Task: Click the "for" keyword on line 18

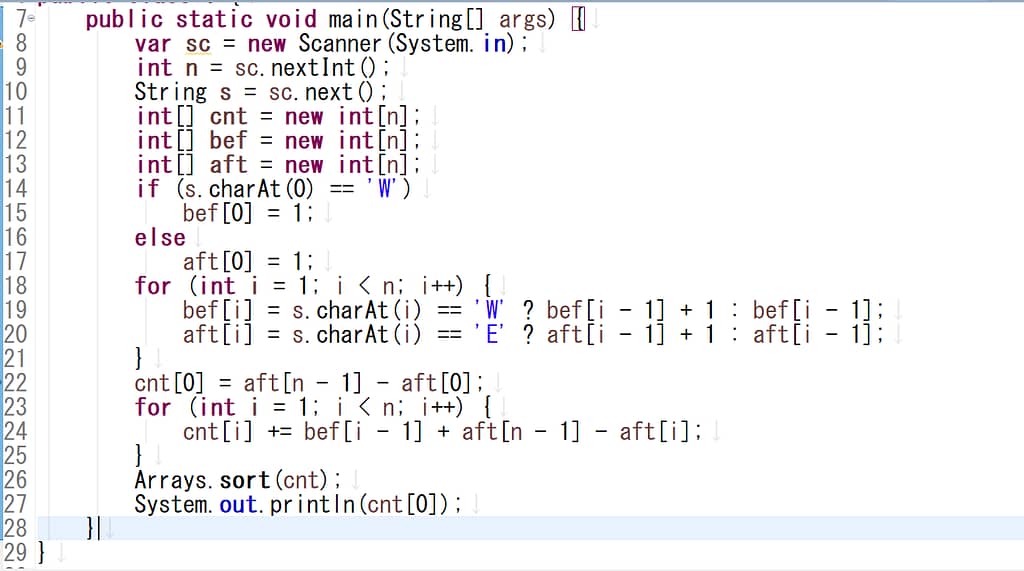Action: 153,286
